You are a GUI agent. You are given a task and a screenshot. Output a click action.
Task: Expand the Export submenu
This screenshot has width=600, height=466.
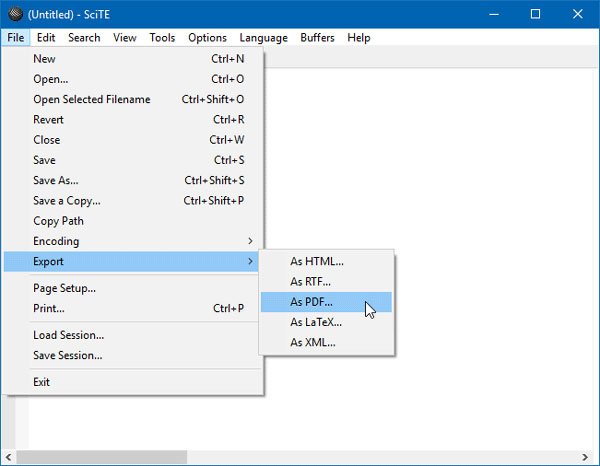coord(132,262)
